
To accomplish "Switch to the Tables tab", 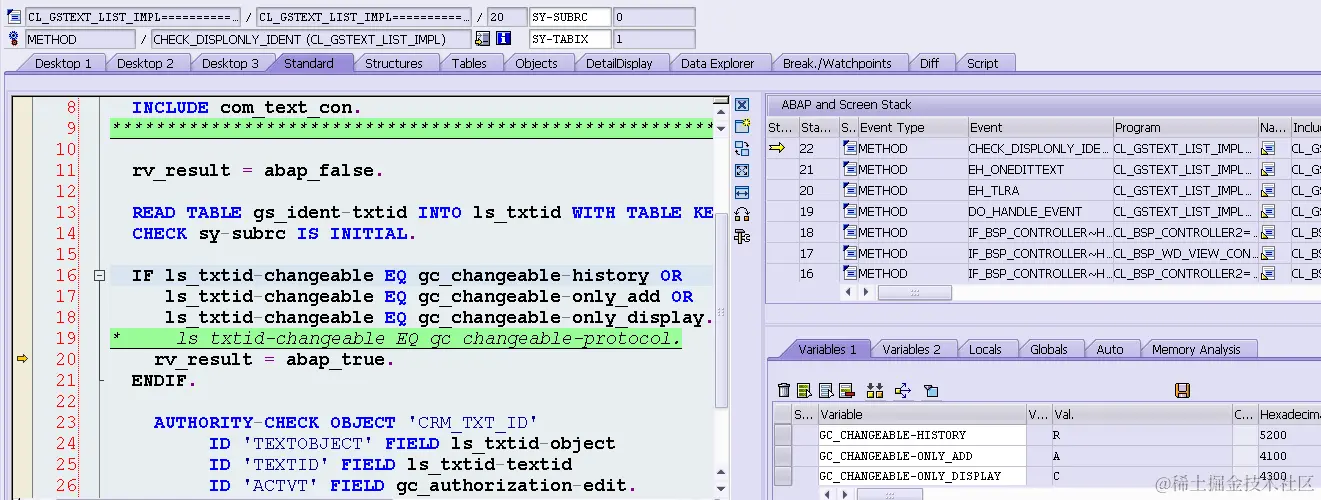I will pos(469,63).
